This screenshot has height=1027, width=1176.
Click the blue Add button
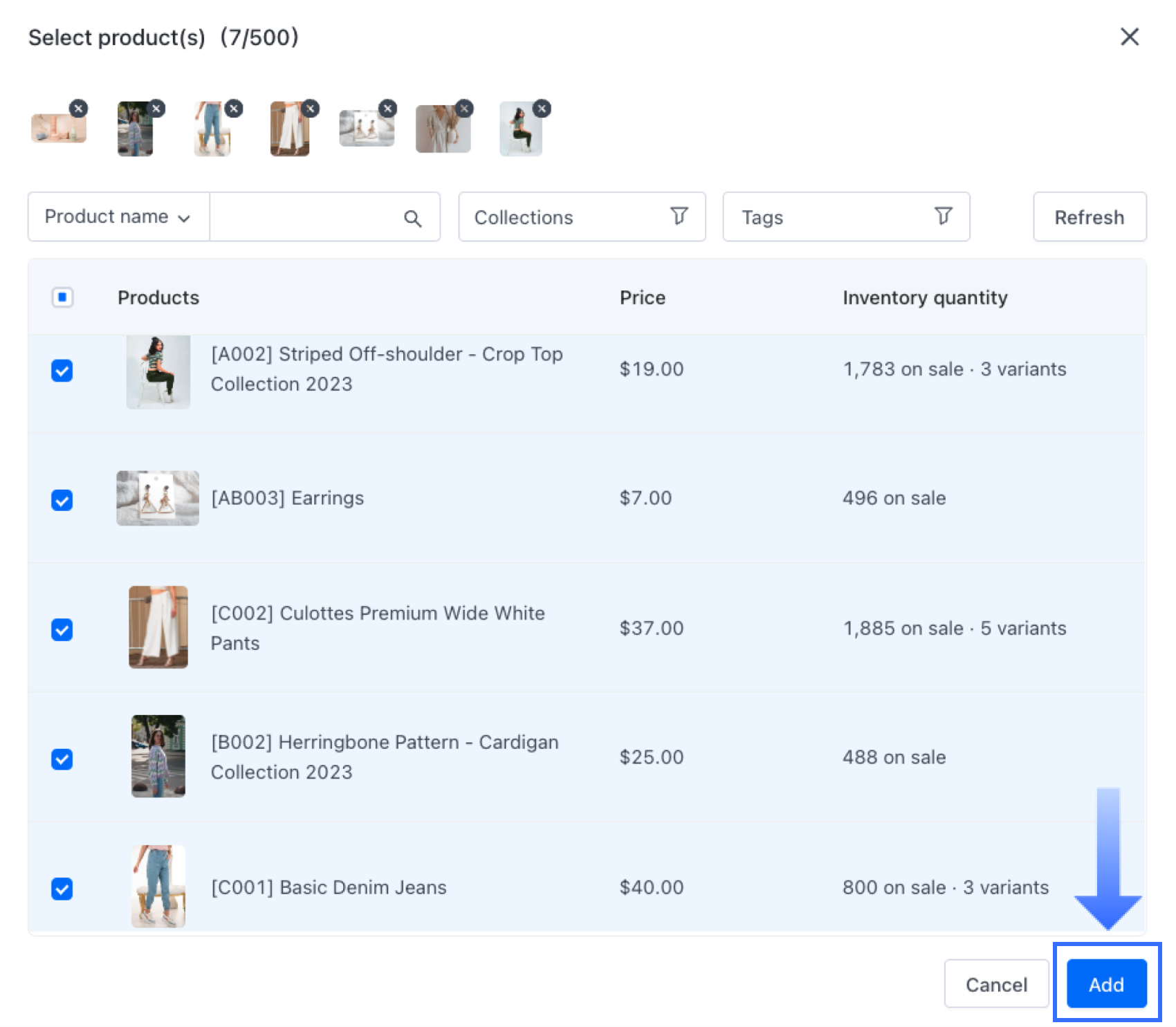(x=1105, y=984)
